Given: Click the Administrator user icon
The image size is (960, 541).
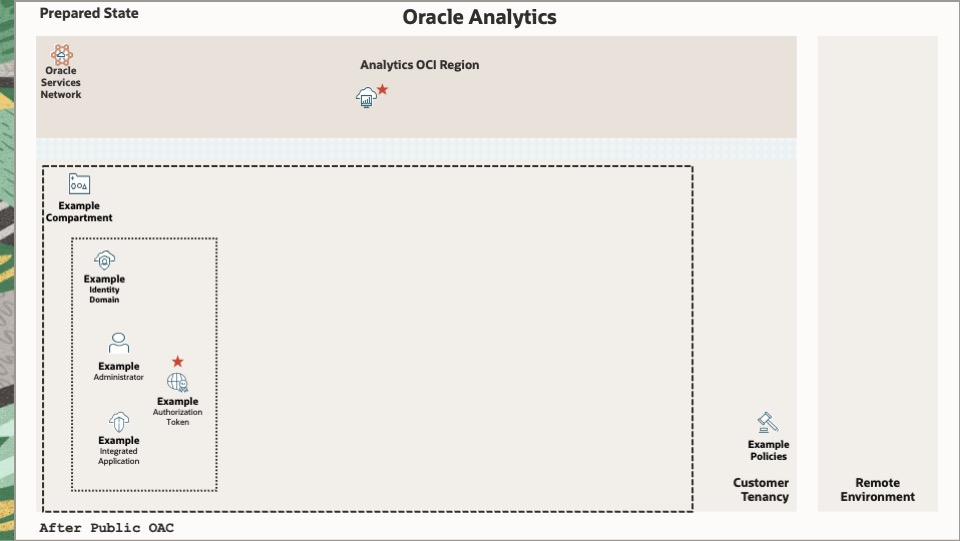Looking at the screenshot, I should (119, 343).
